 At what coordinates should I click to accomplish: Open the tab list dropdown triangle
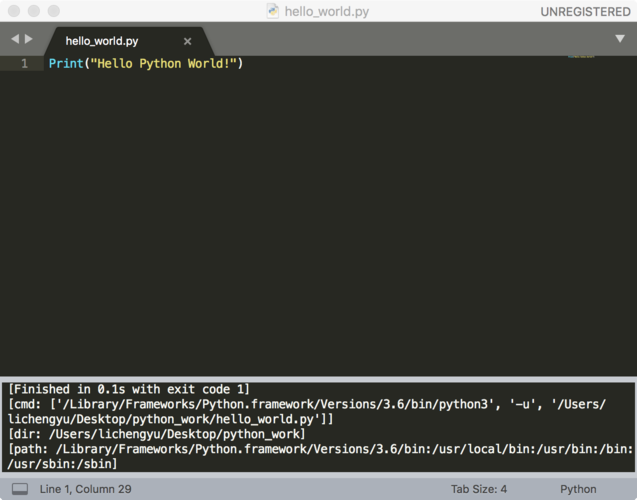click(619, 40)
